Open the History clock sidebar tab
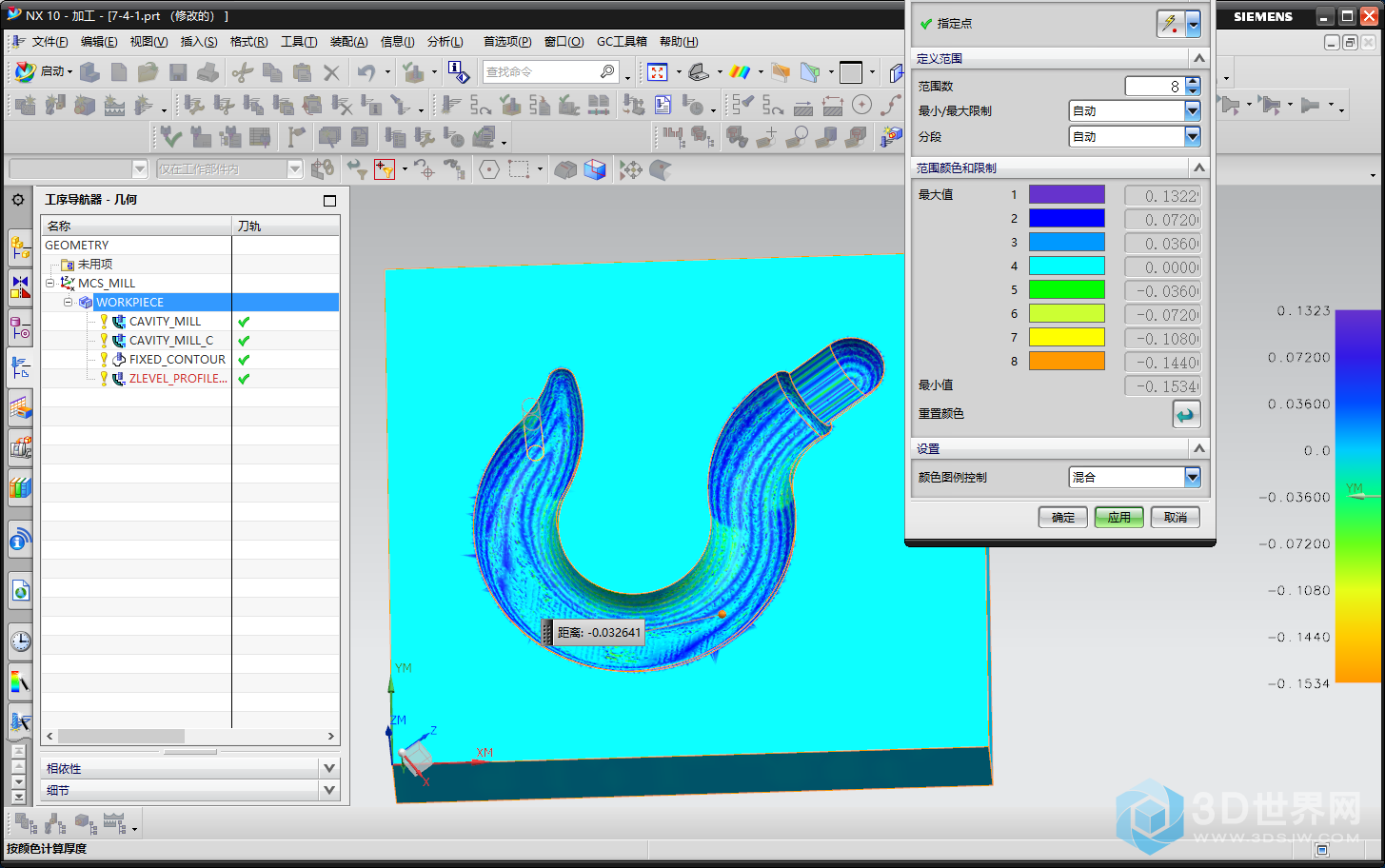Image resolution: width=1385 pixels, height=868 pixels. pyautogui.click(x=20, y=641)
